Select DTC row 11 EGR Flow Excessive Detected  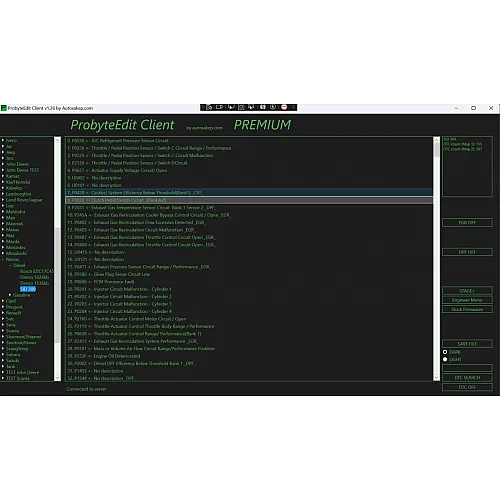[249, 222]
